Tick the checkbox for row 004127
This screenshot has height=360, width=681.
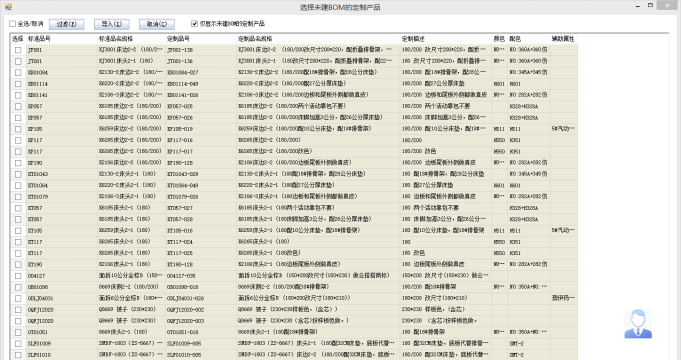coord(18,276)
